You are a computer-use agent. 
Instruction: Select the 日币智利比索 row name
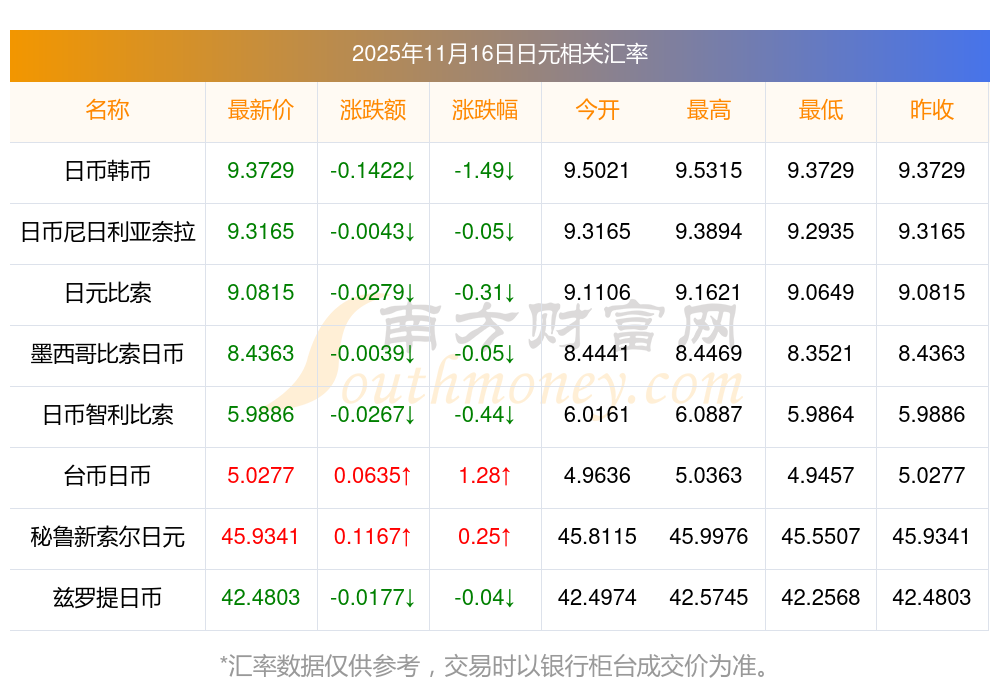(107, 415)
